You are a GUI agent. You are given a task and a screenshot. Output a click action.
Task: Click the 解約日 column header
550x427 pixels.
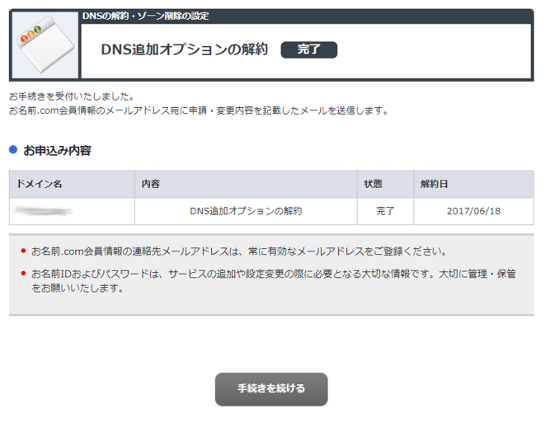pyautogui.click(x=474, y=184)
